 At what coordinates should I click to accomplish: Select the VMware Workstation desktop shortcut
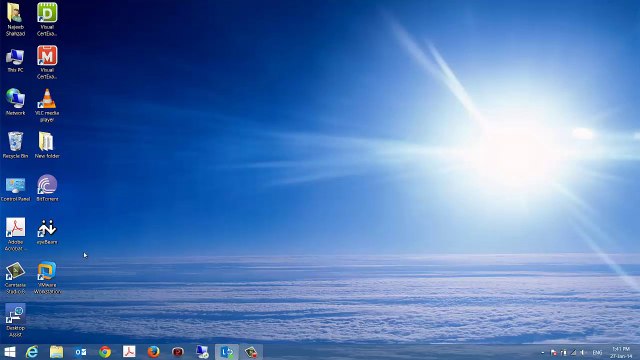pyautogui.click(x=47, y=278)
